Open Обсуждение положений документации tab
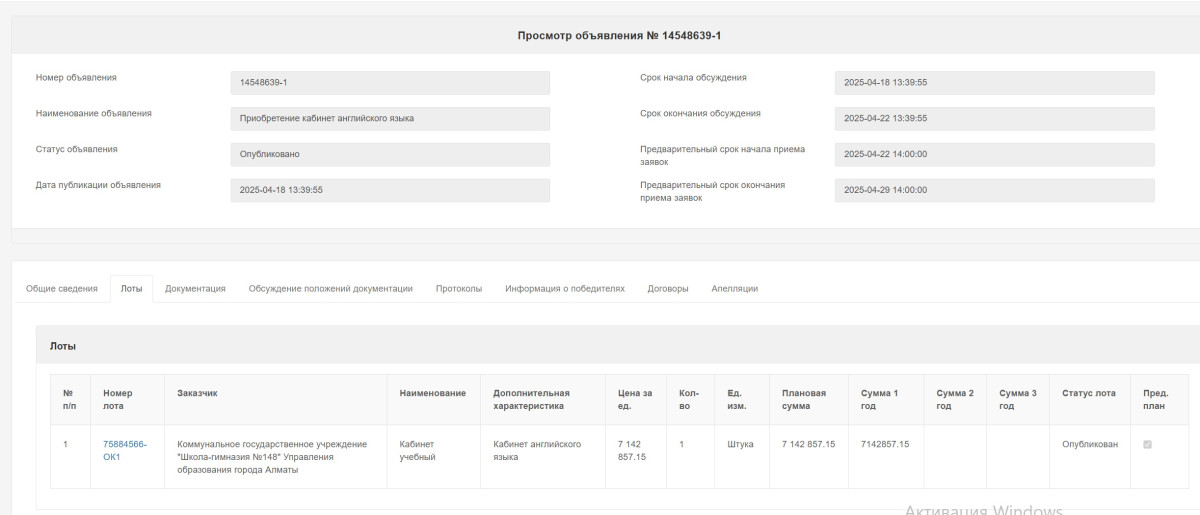 pyautogui.click(x=330, y=288)
